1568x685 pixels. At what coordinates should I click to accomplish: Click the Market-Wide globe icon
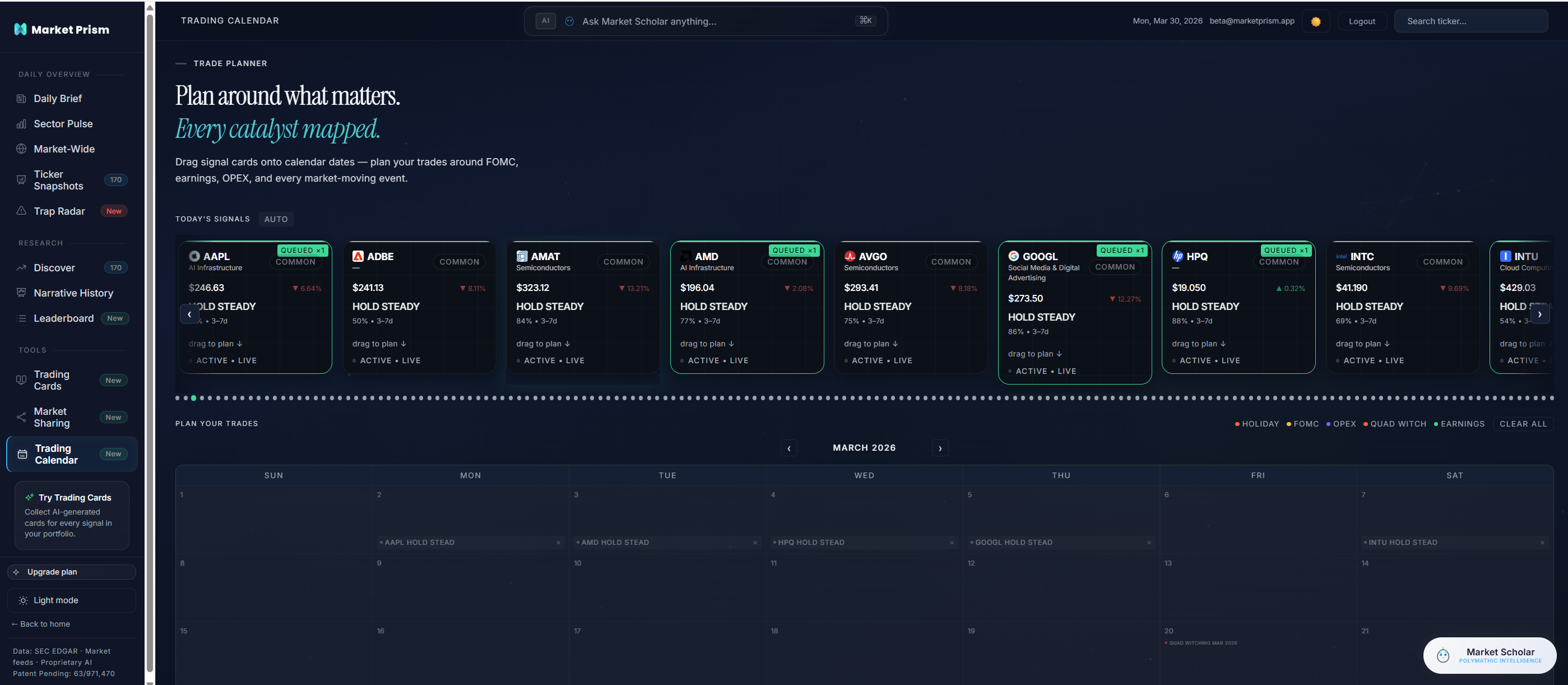coord(21,149)
